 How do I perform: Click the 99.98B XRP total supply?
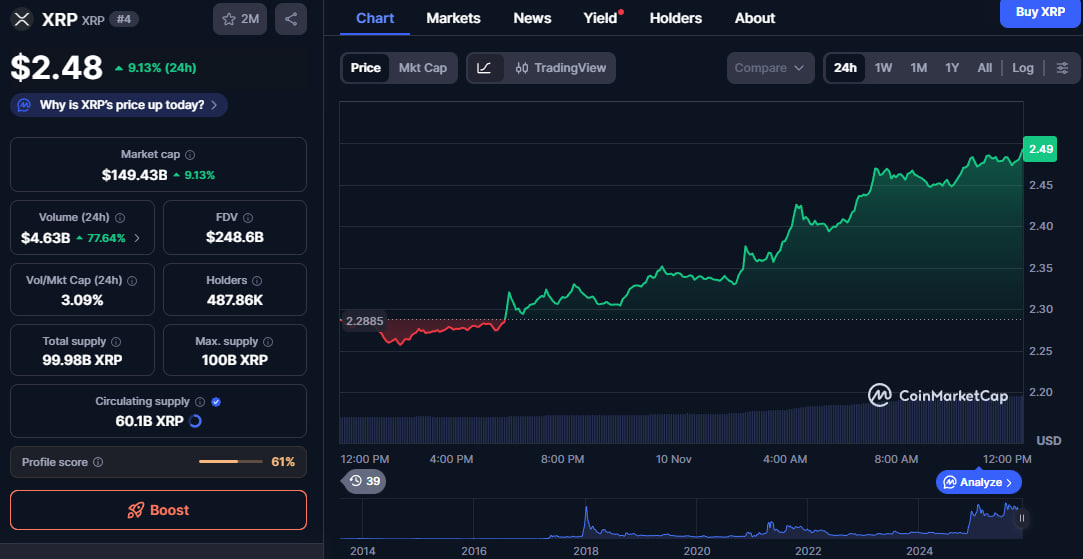click(82, 360)
